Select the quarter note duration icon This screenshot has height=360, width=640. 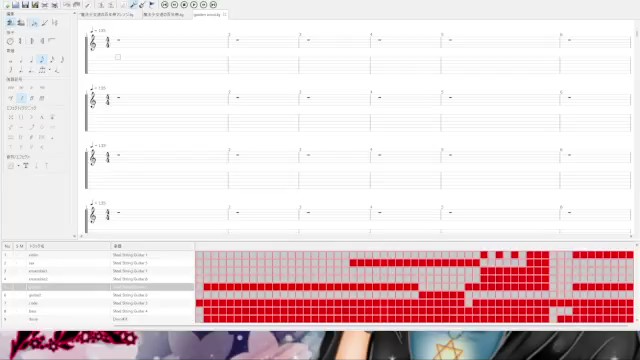click(31, 60)
